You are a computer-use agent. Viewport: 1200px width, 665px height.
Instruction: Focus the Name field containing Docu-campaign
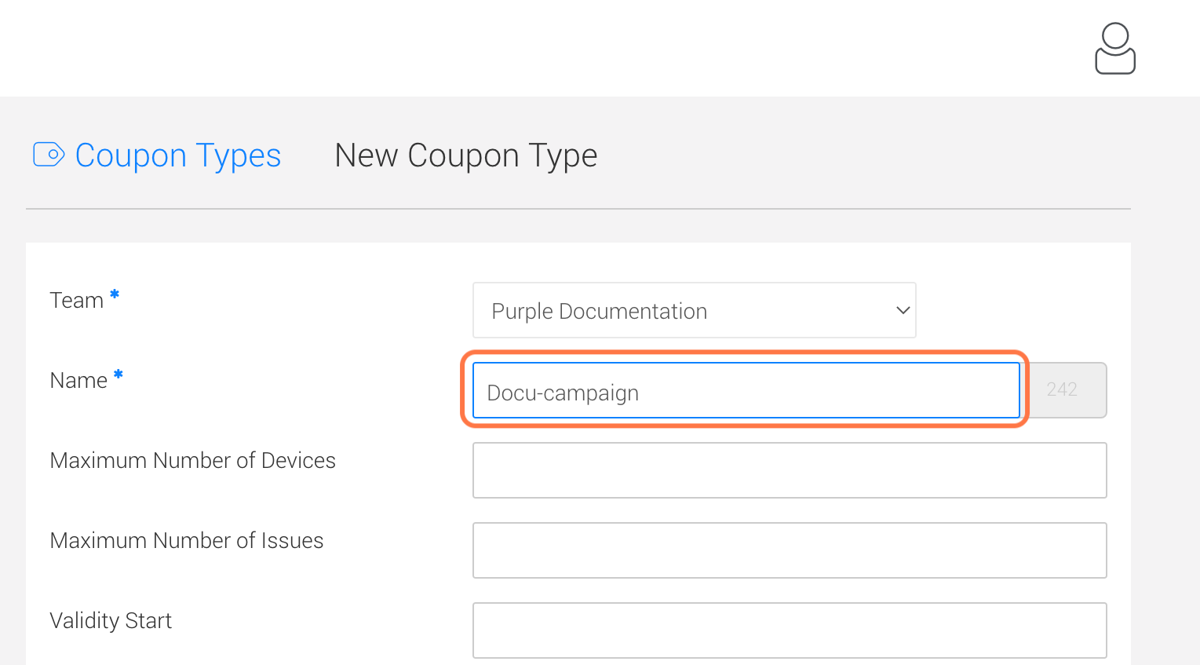(x=746, y=391)
